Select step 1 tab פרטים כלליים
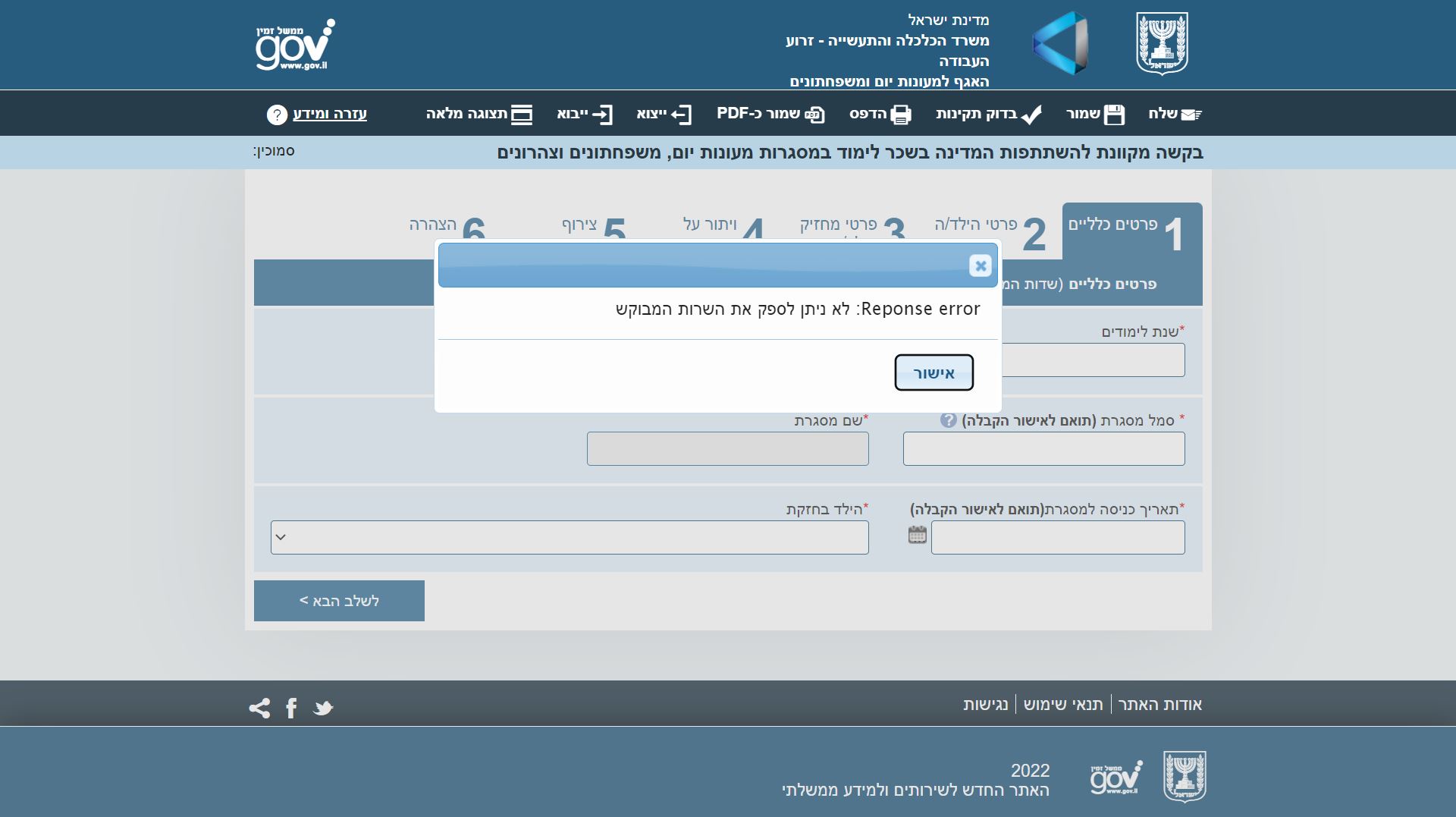 click(1132, 230)
